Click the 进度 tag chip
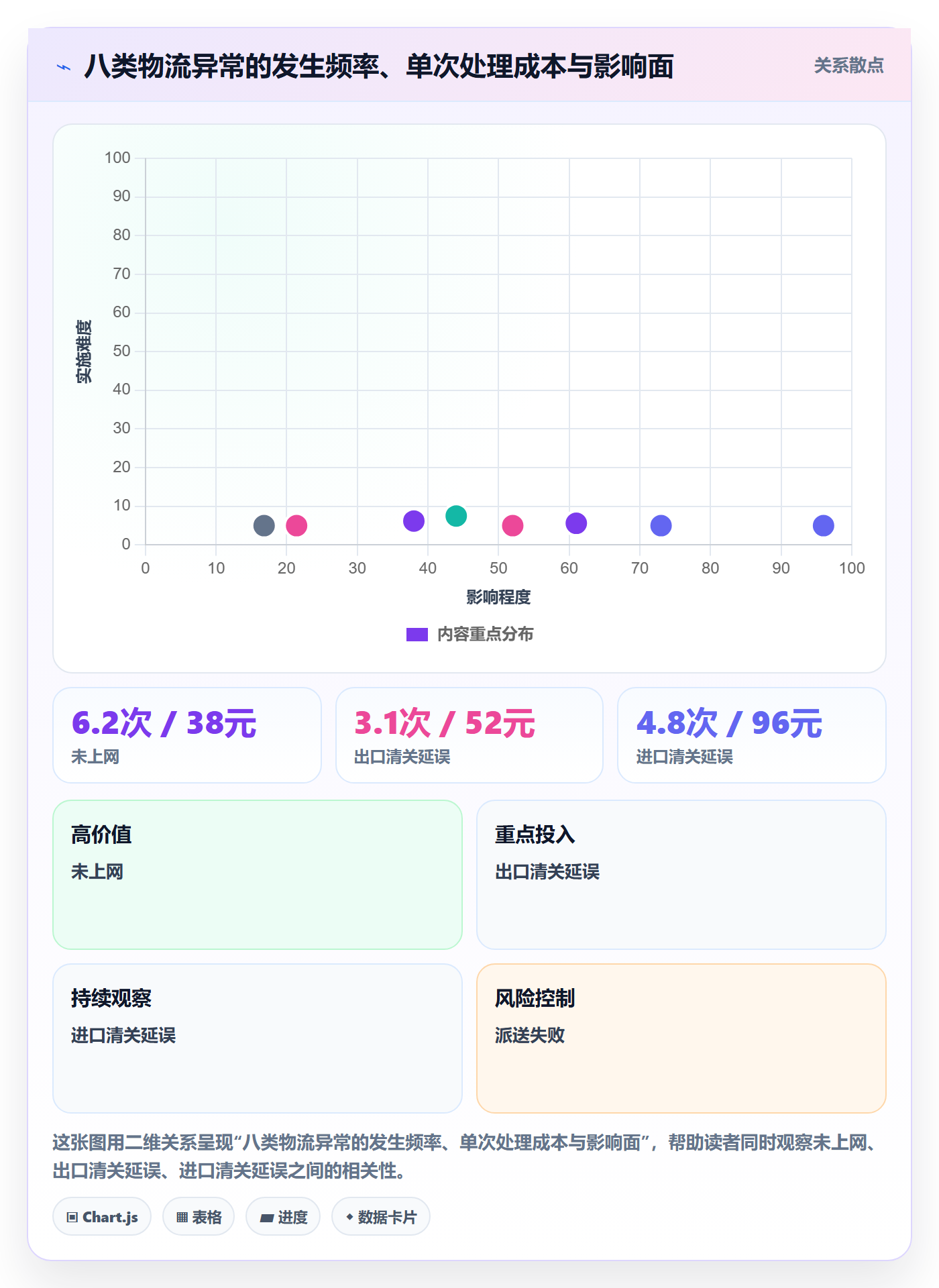 tap(283, 1216)
